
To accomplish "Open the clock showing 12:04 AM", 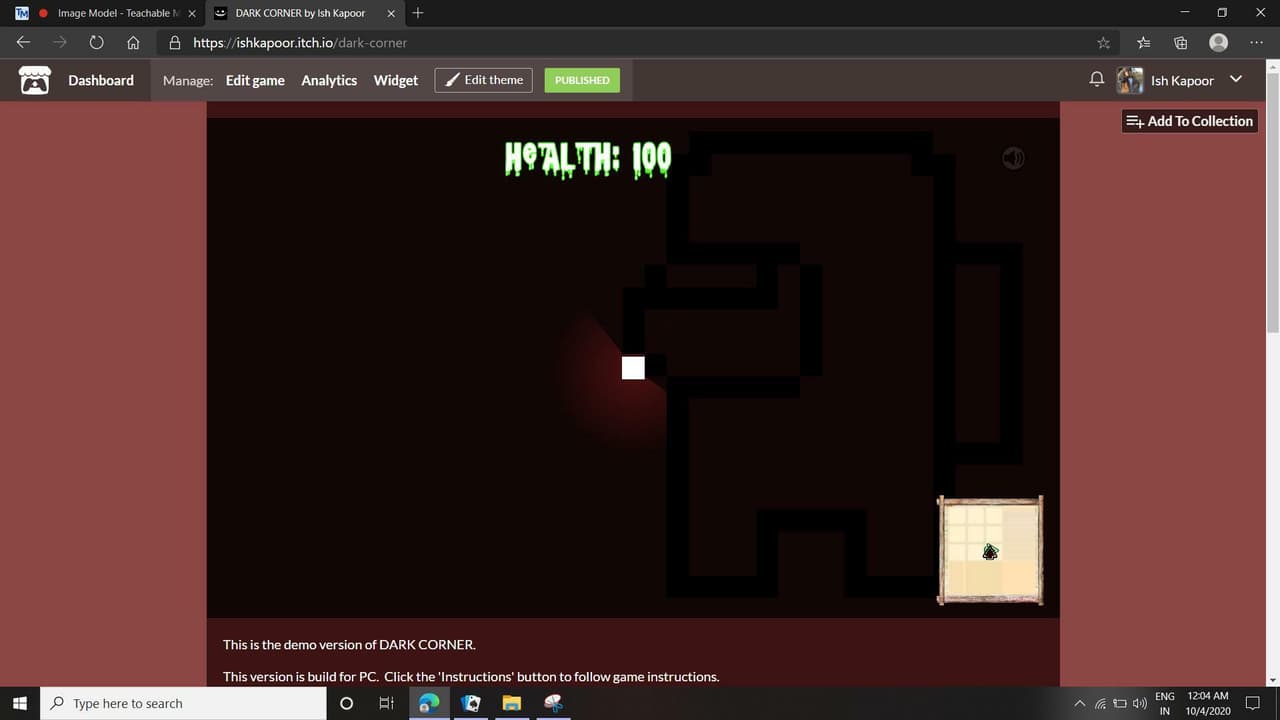I will coord(1208,703).
